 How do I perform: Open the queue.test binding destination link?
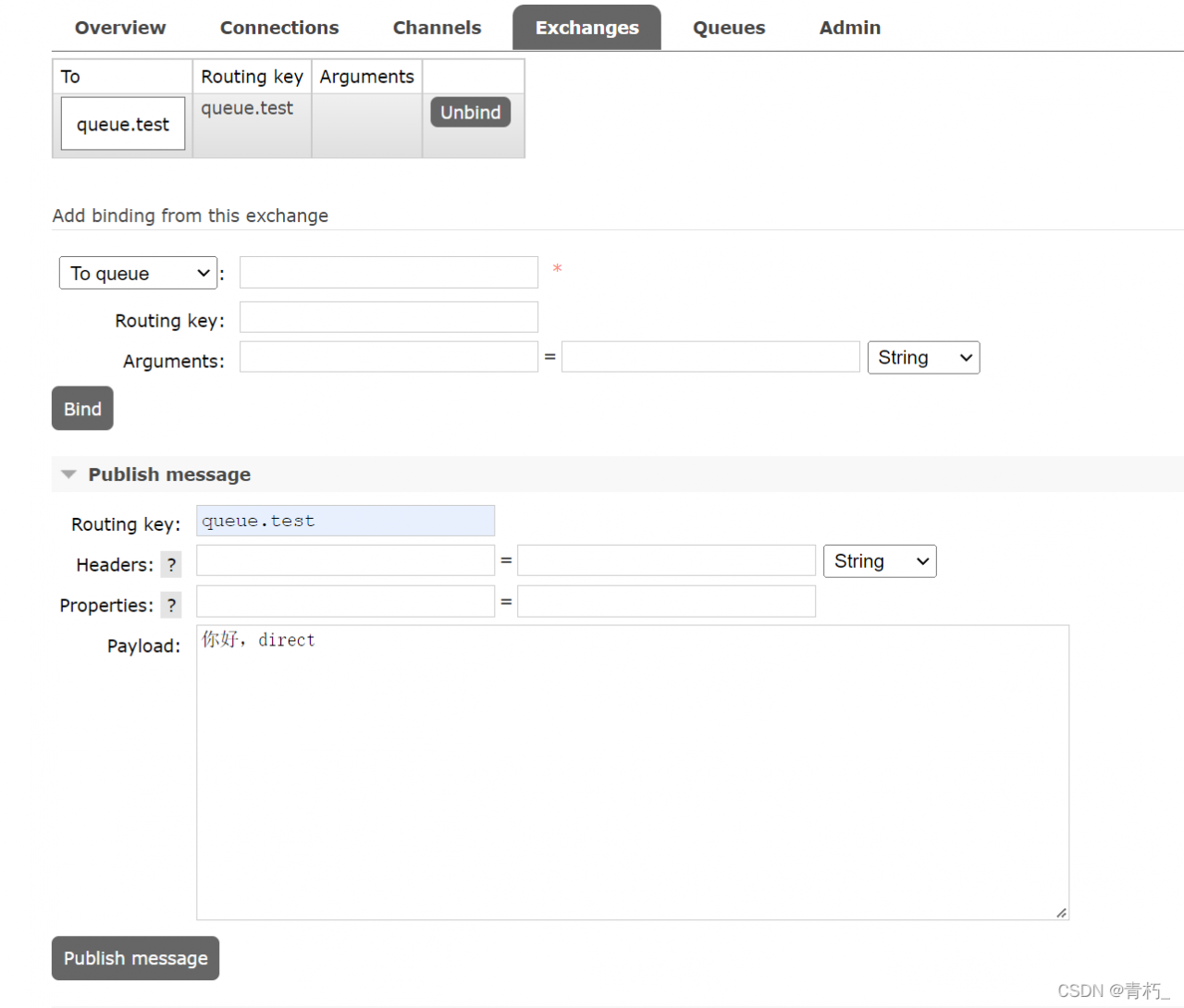coord(123,125)
